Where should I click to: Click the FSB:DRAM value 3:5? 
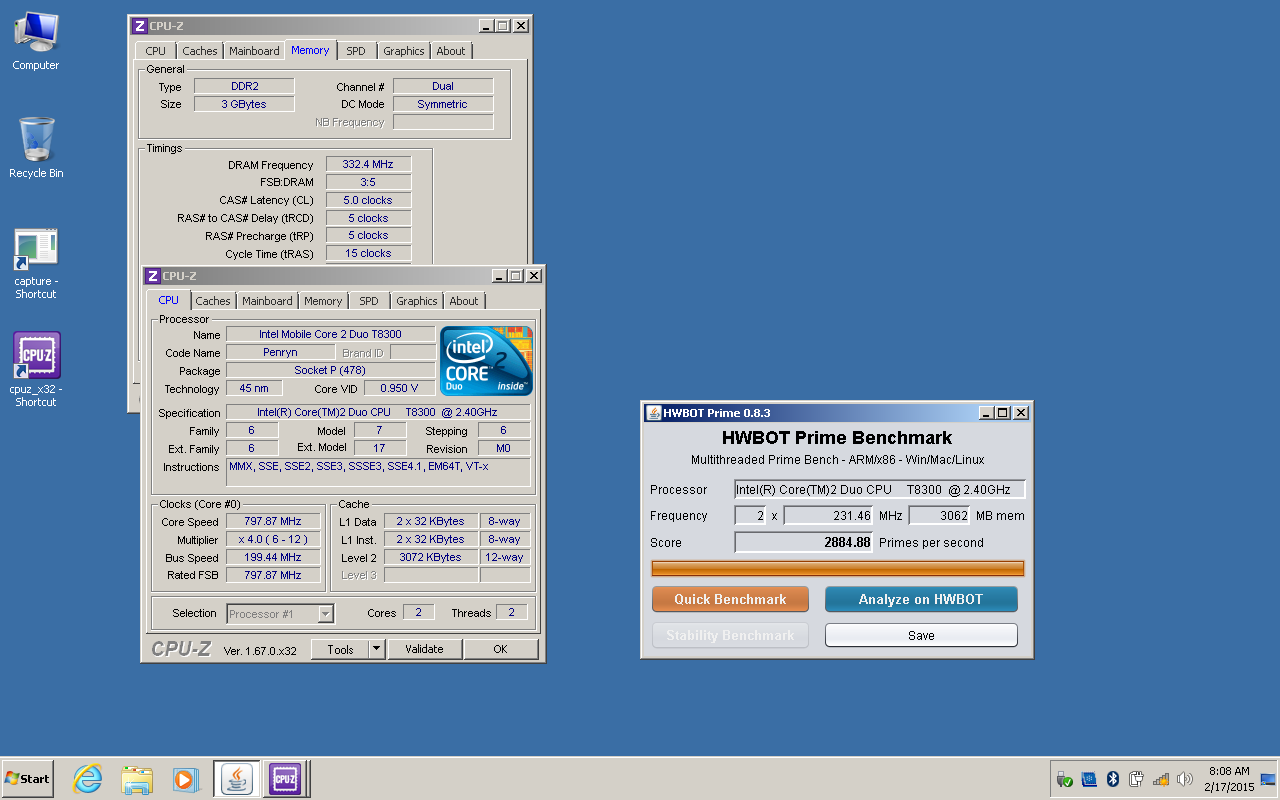point(368,182)
